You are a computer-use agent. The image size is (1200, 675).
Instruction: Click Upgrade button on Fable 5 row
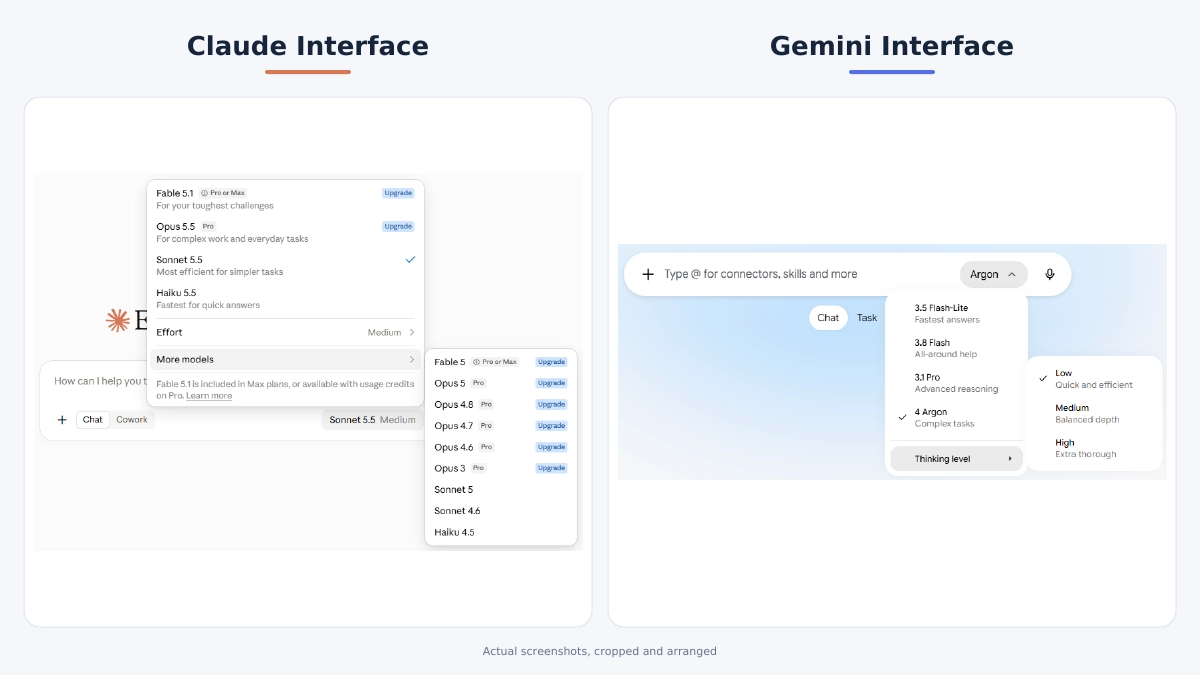[551, 362]
